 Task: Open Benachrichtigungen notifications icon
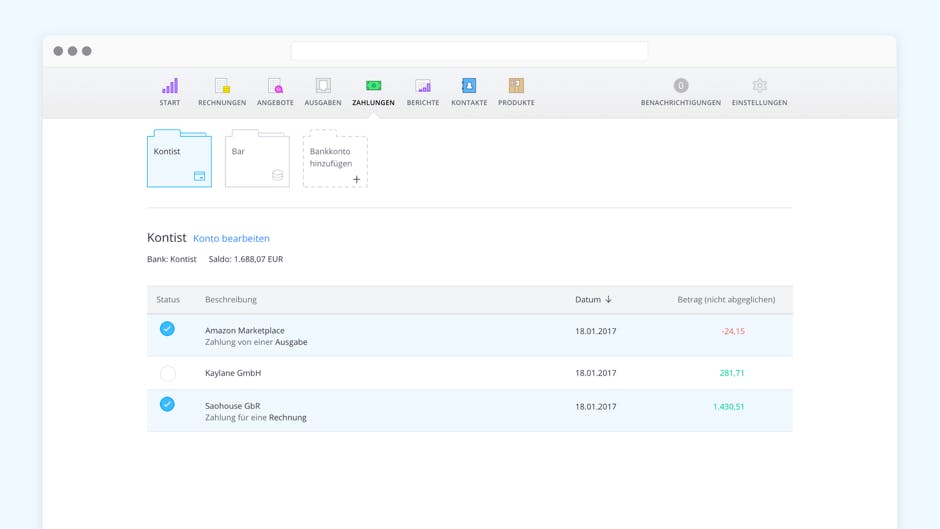tap(680, 86)
